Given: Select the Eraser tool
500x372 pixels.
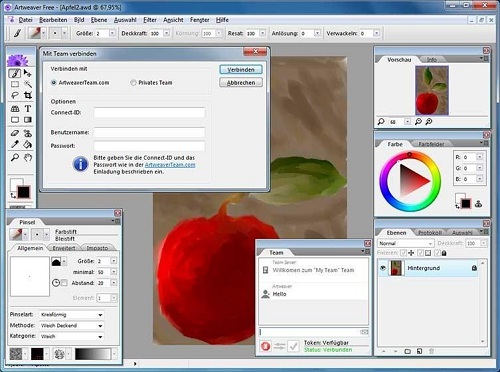Looking at the screenshot, I should [15, 133].
